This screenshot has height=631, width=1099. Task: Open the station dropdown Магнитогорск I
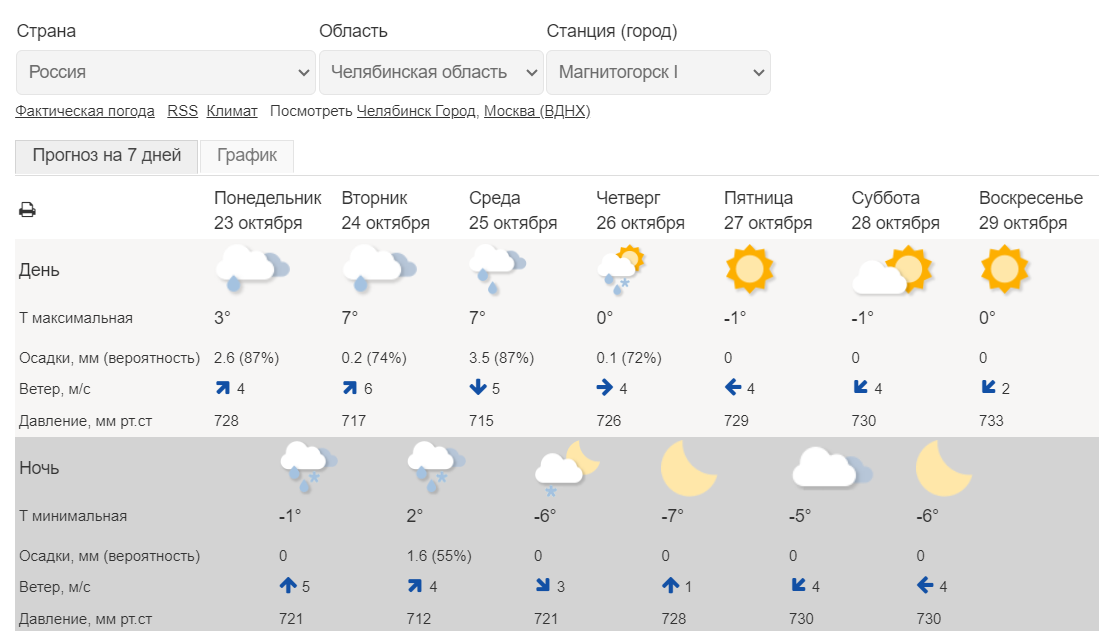tap(658, 72)
